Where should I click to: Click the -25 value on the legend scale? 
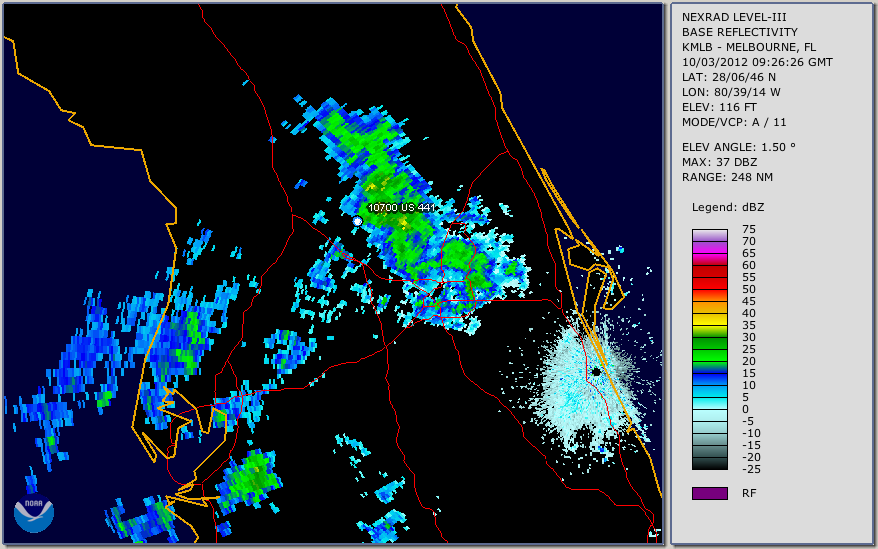(751, 469)
